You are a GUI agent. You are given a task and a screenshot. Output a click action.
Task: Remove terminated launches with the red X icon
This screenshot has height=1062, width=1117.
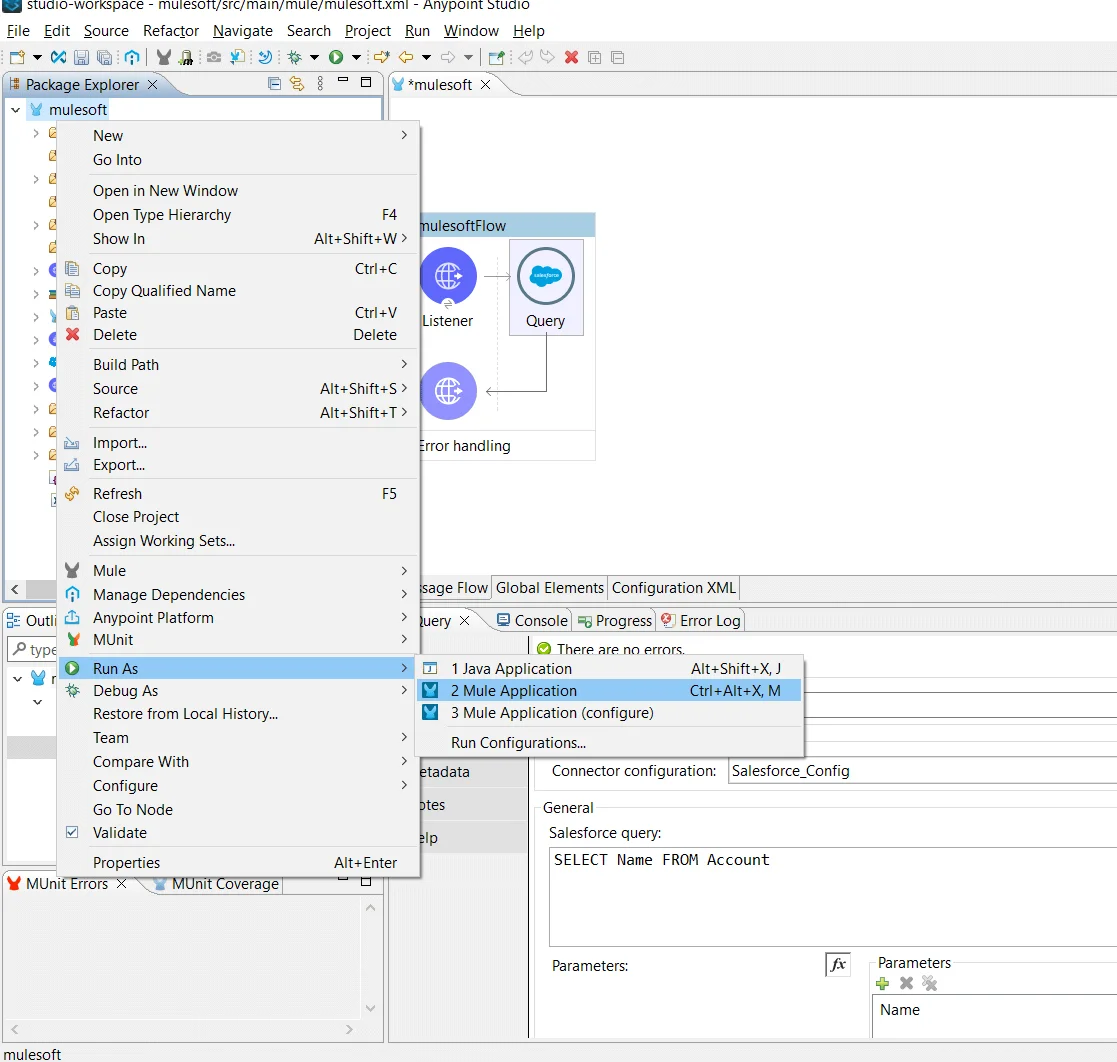pos(571,57)
